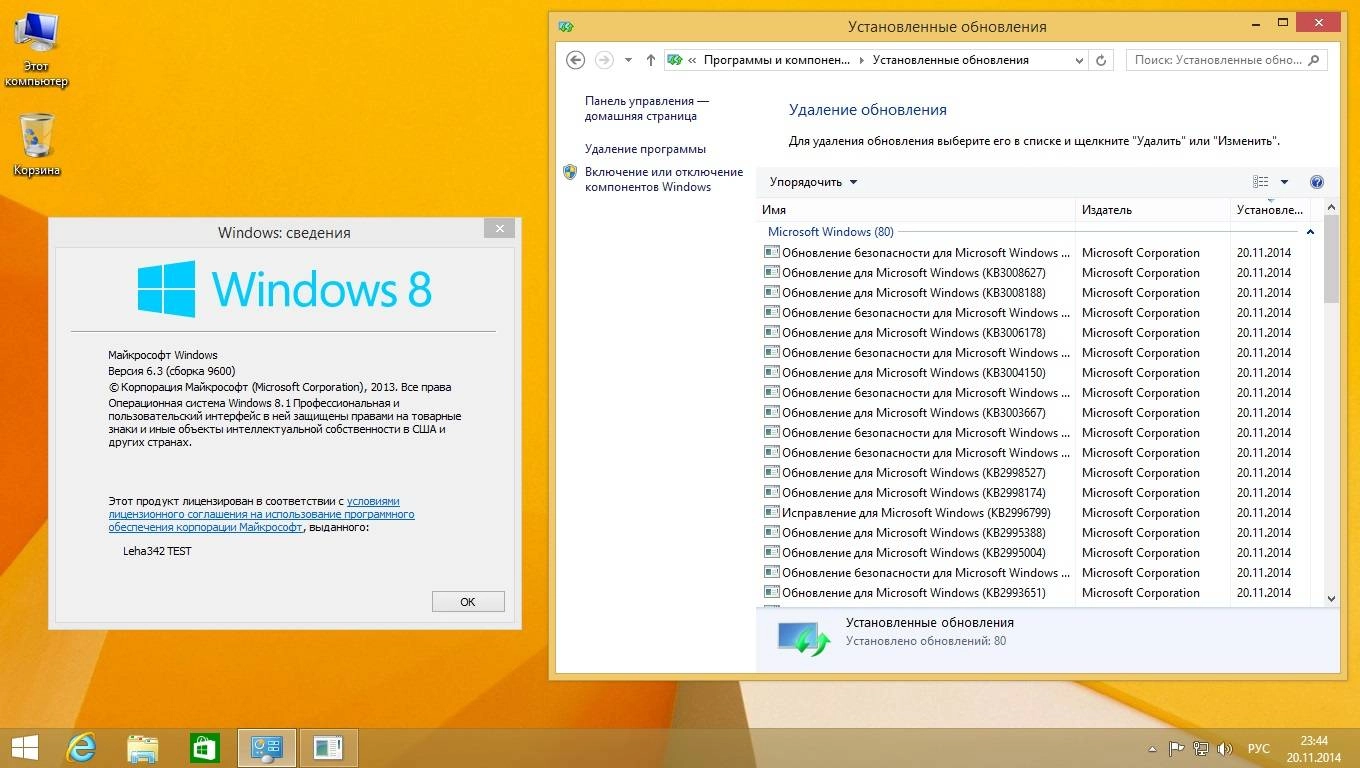This screenshot has height=768, width=1360.
Task: Open Этот компьютер desktop icon
Action: click(x=36, y=50)
